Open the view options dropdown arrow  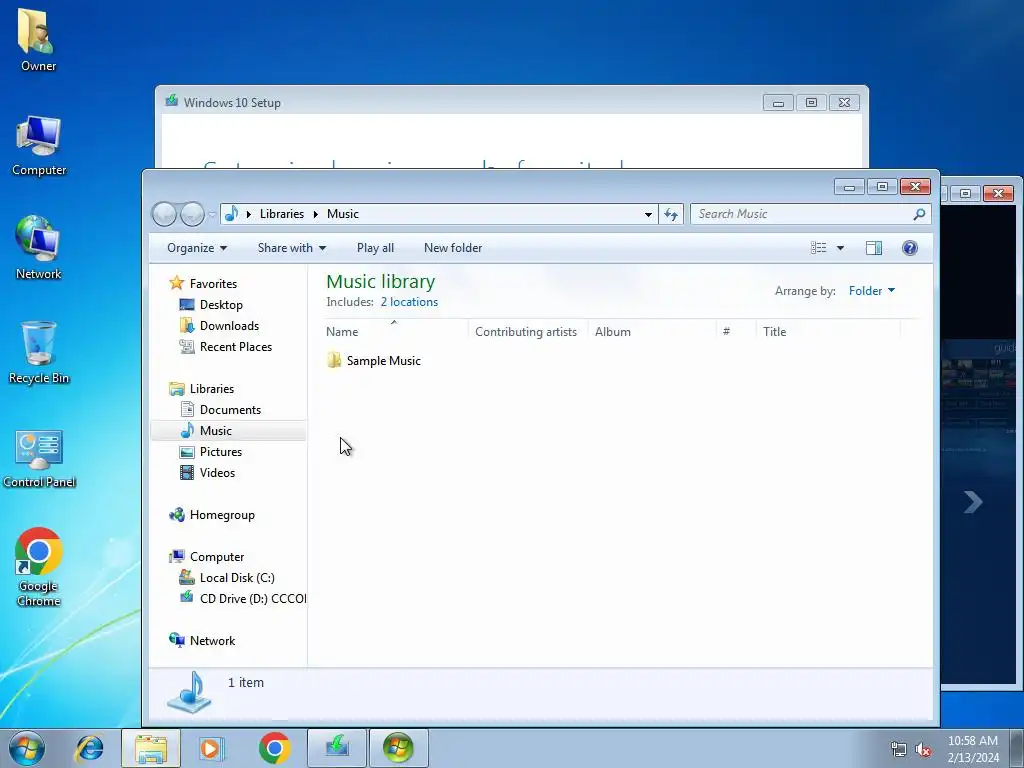coord(840,248)
